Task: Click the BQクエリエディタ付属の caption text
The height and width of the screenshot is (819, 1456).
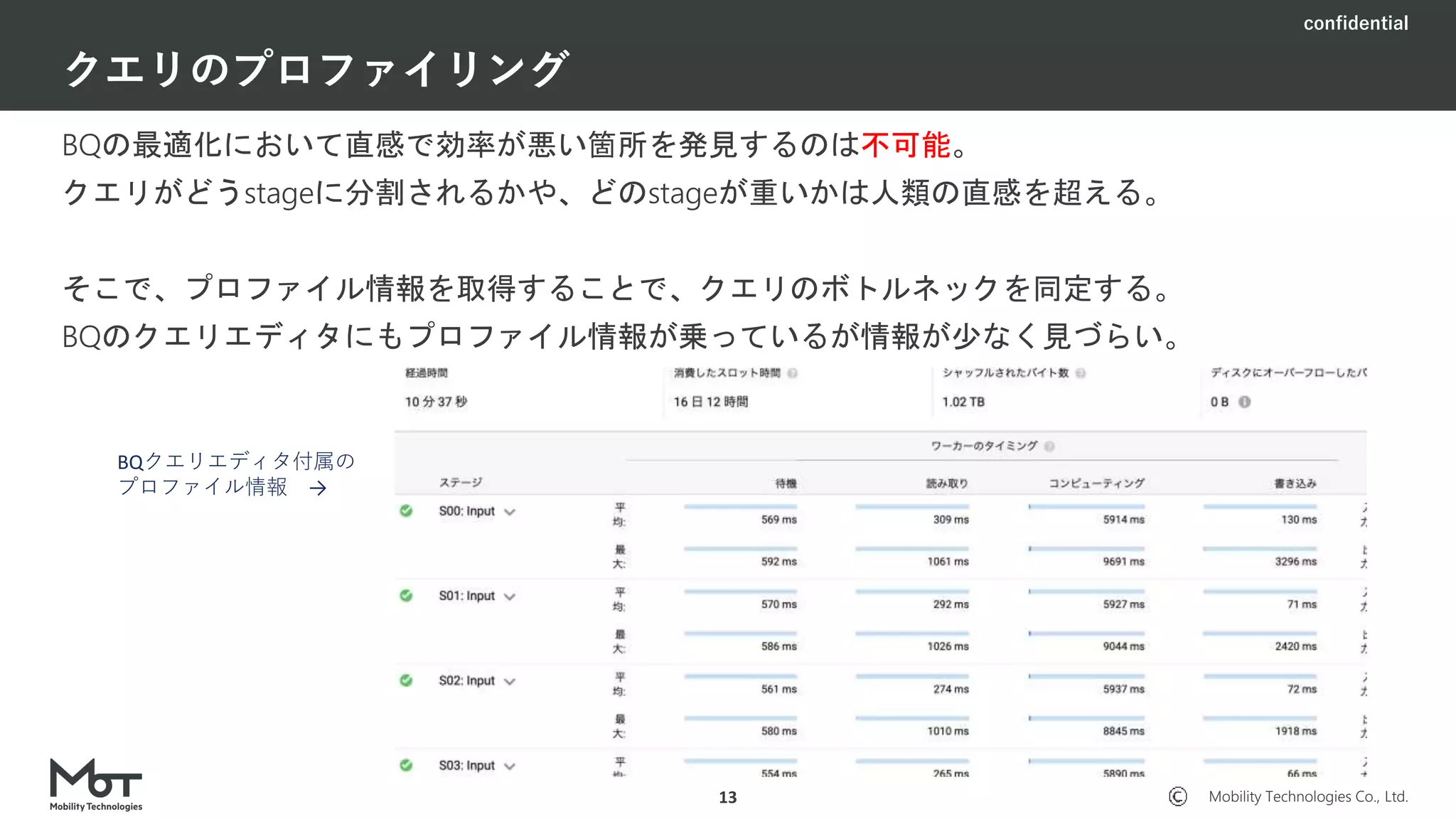Action: click(x=236, y=461)
